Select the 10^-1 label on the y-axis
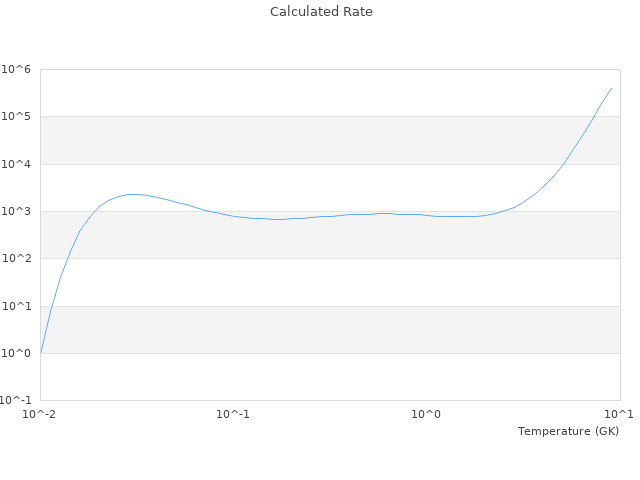Viewport: 640px width, 480px height. click(x=15, y=401)
